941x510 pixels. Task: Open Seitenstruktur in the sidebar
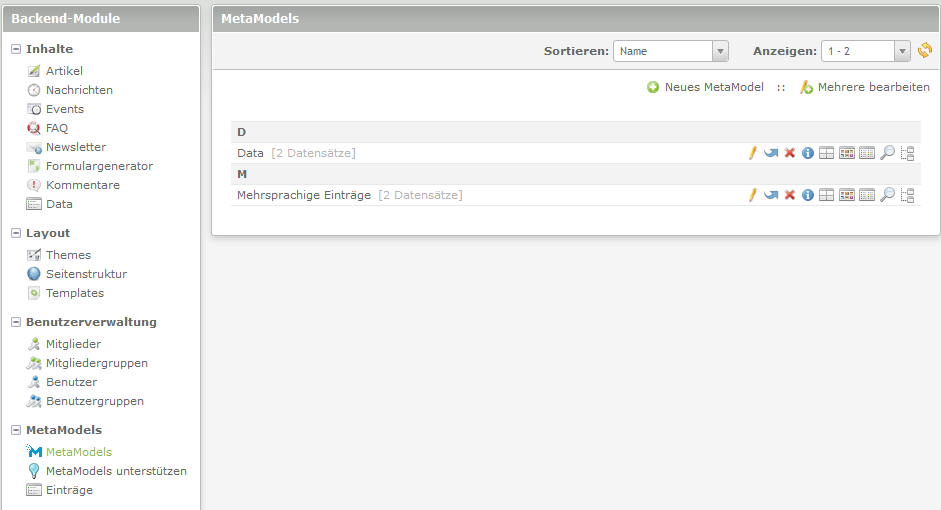coord(86,274)
